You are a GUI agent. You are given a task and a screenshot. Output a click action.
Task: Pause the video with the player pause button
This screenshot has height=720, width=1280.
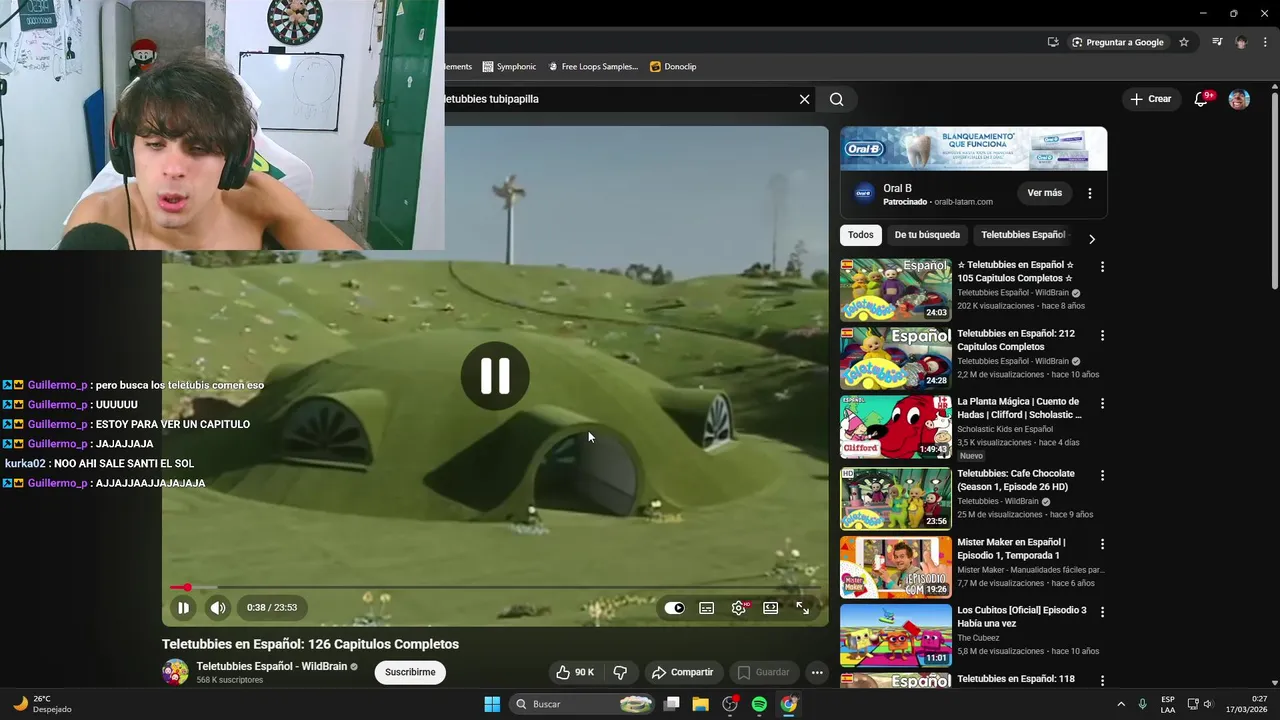coord(183,607)
